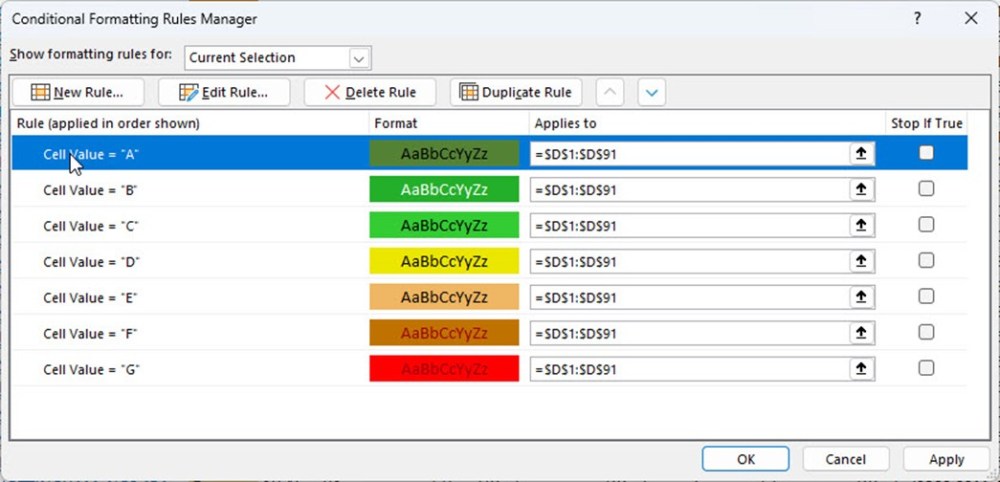Move the rule up with the up arrow
The width and height of the screenshot is (1000, 482).
[610, 92]
